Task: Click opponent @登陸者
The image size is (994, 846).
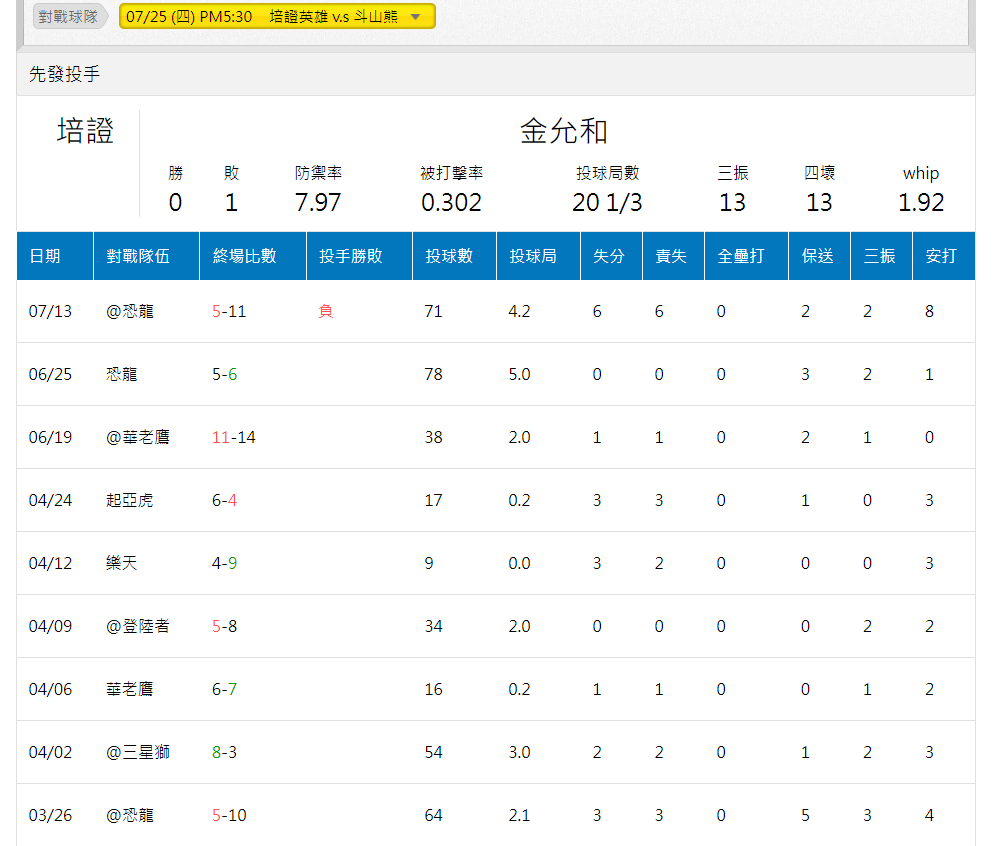Action: pyautogui.click(x=138, y=626)
